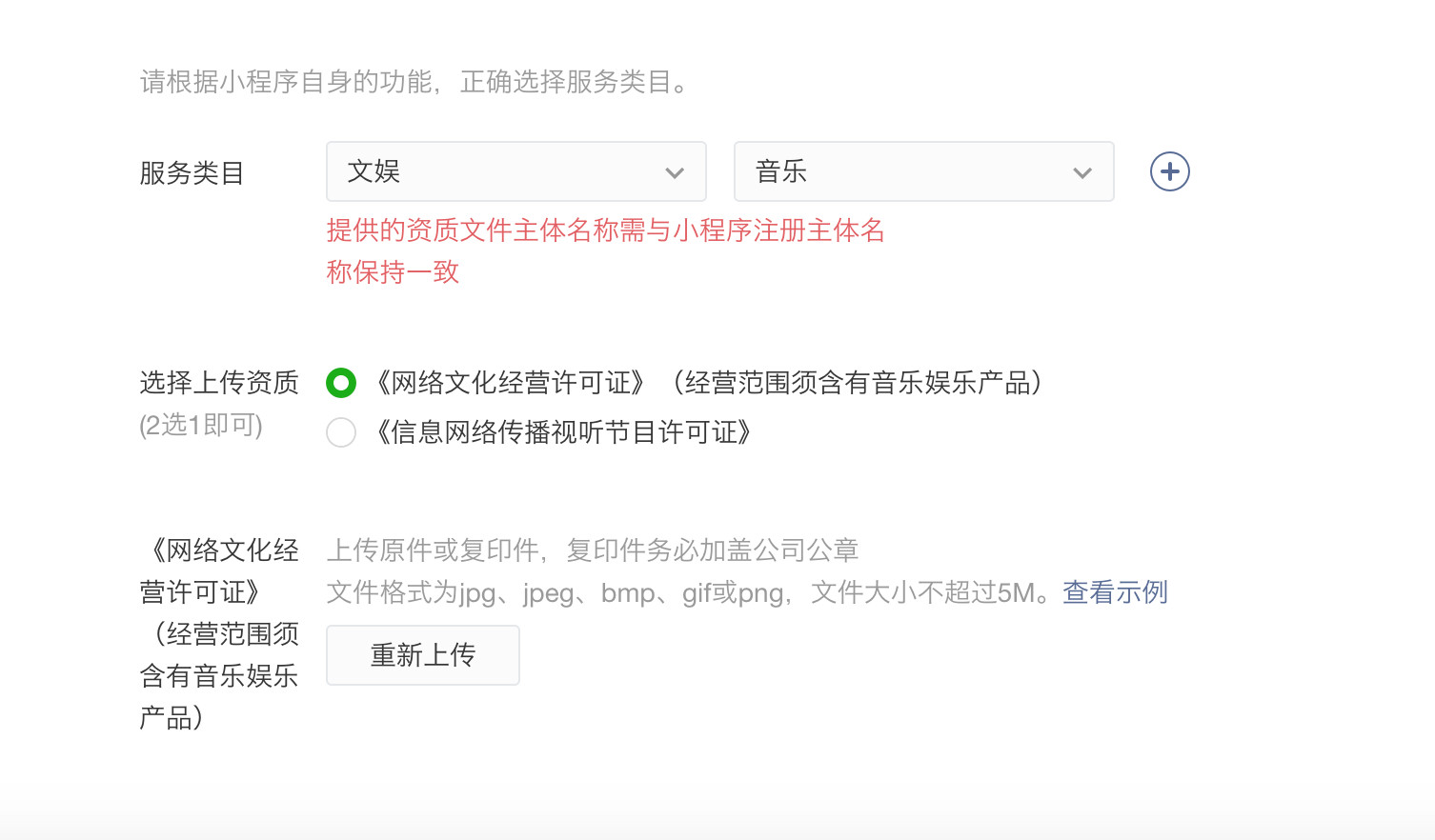
Task: Open the 查看示例 link
Action: 1115,592
